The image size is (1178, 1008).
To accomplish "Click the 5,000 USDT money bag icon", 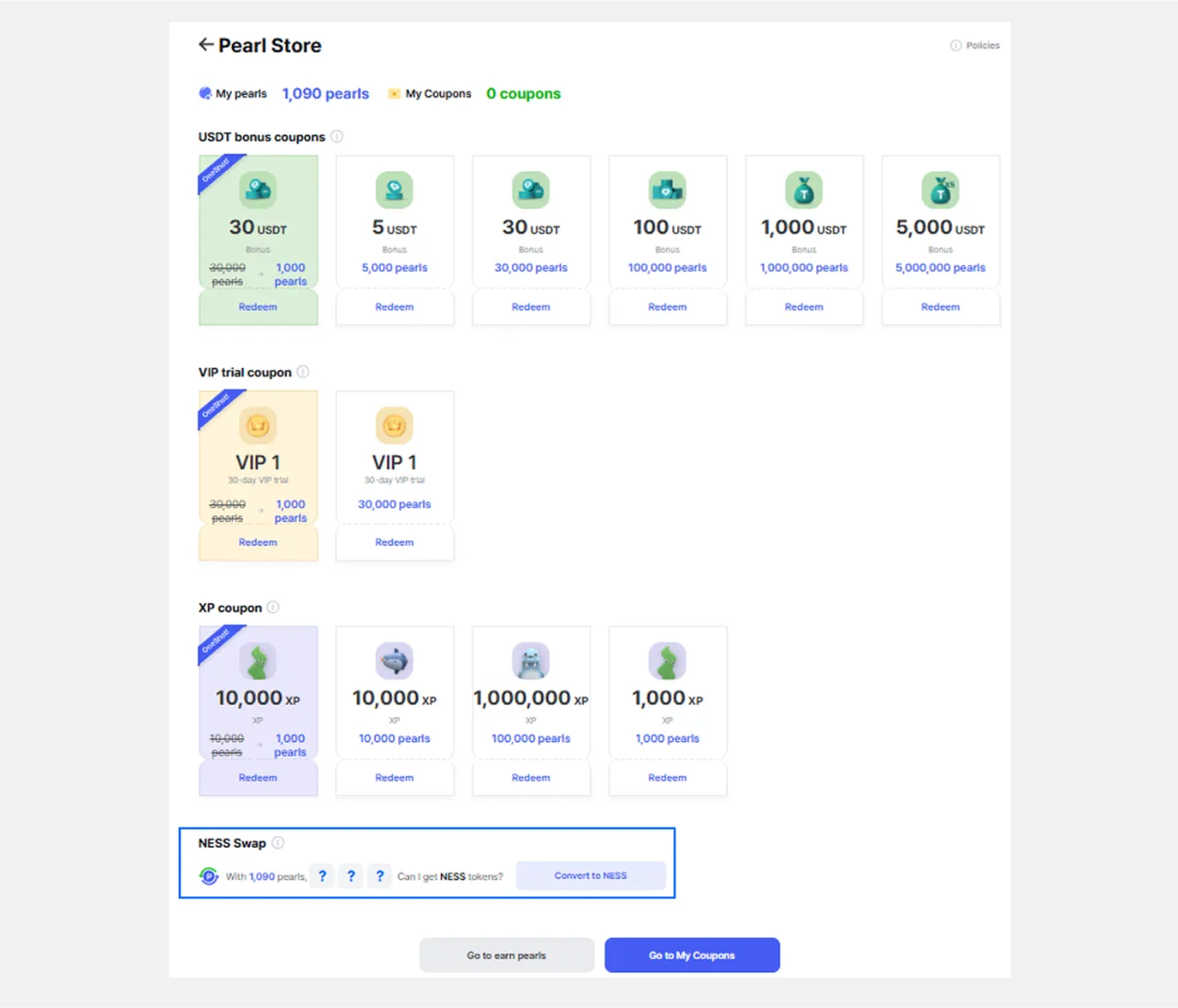I will 940,191.
